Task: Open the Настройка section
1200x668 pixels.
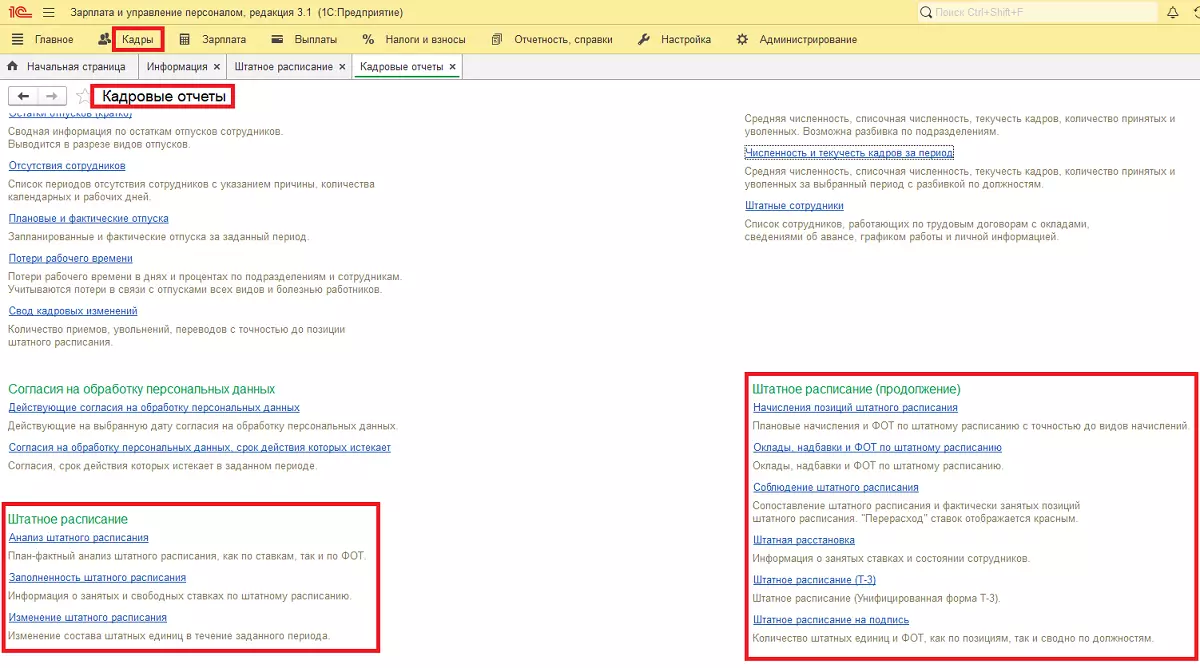Action: click(686, 40)
